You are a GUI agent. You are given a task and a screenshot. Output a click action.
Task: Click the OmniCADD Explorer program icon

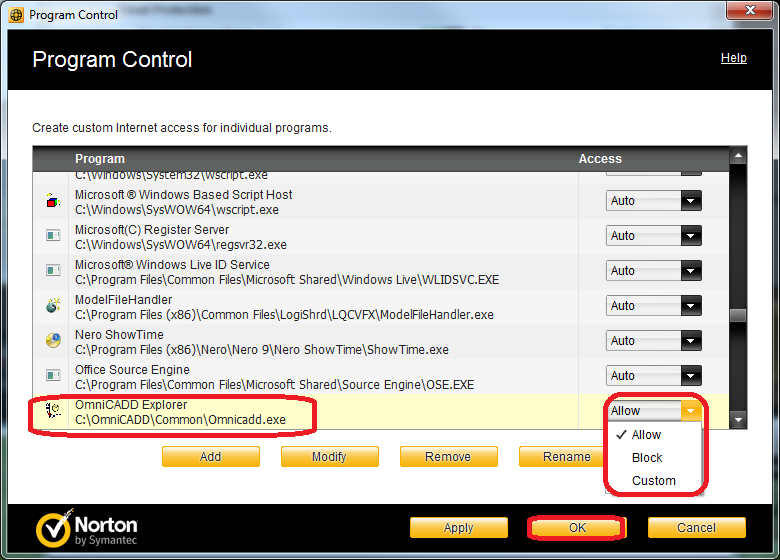coord(53,410)
